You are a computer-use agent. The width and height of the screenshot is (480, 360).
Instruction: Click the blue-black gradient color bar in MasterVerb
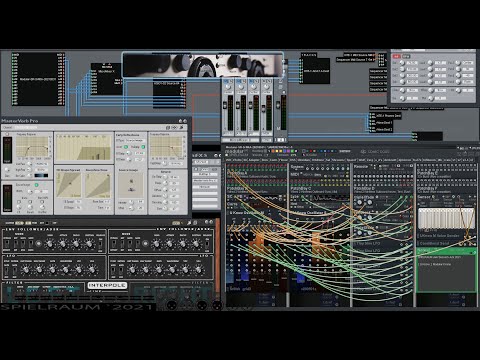(41, 176)
